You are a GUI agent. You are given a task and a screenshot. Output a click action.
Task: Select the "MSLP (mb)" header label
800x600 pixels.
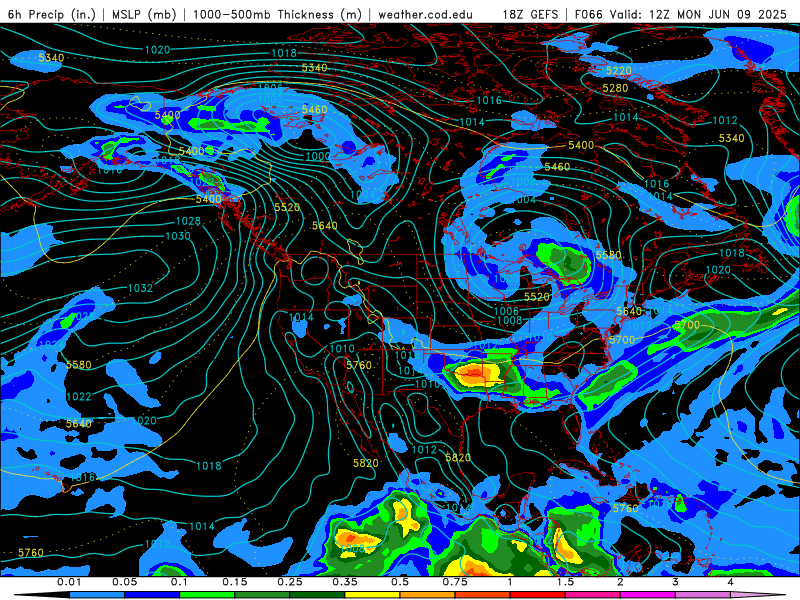(144, 14)
